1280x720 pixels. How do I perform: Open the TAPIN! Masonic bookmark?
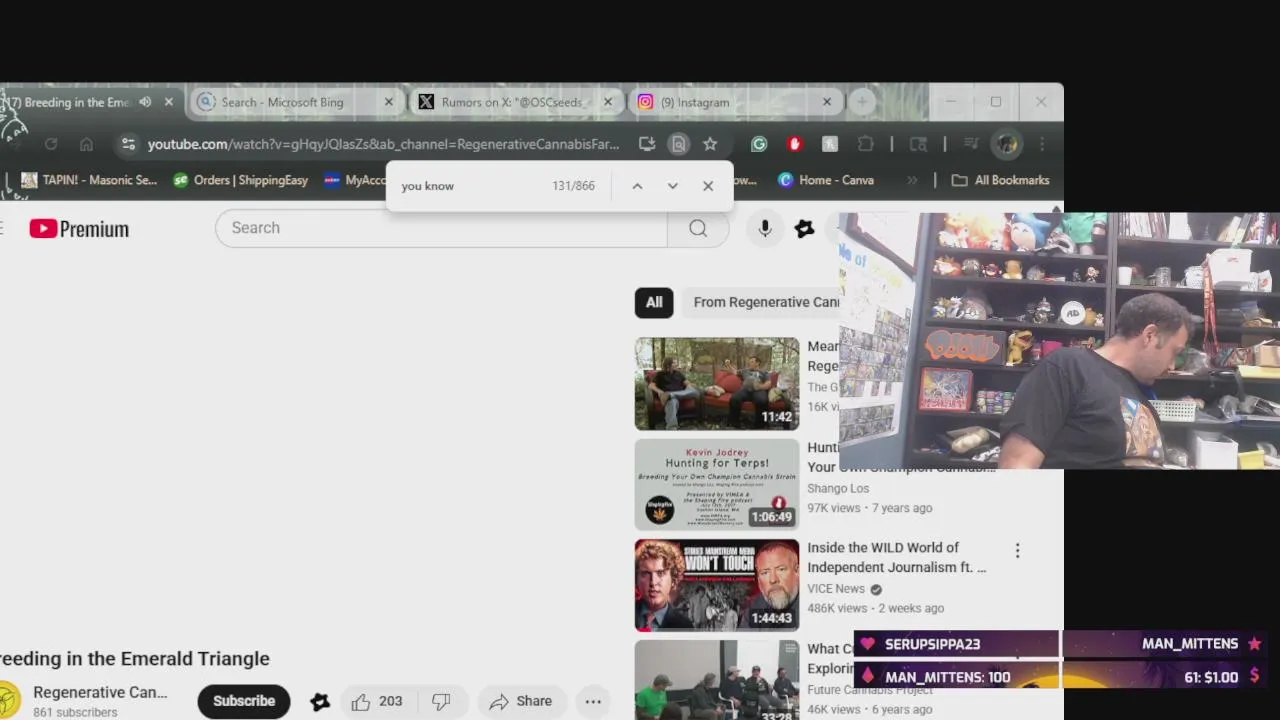point(89,180)
